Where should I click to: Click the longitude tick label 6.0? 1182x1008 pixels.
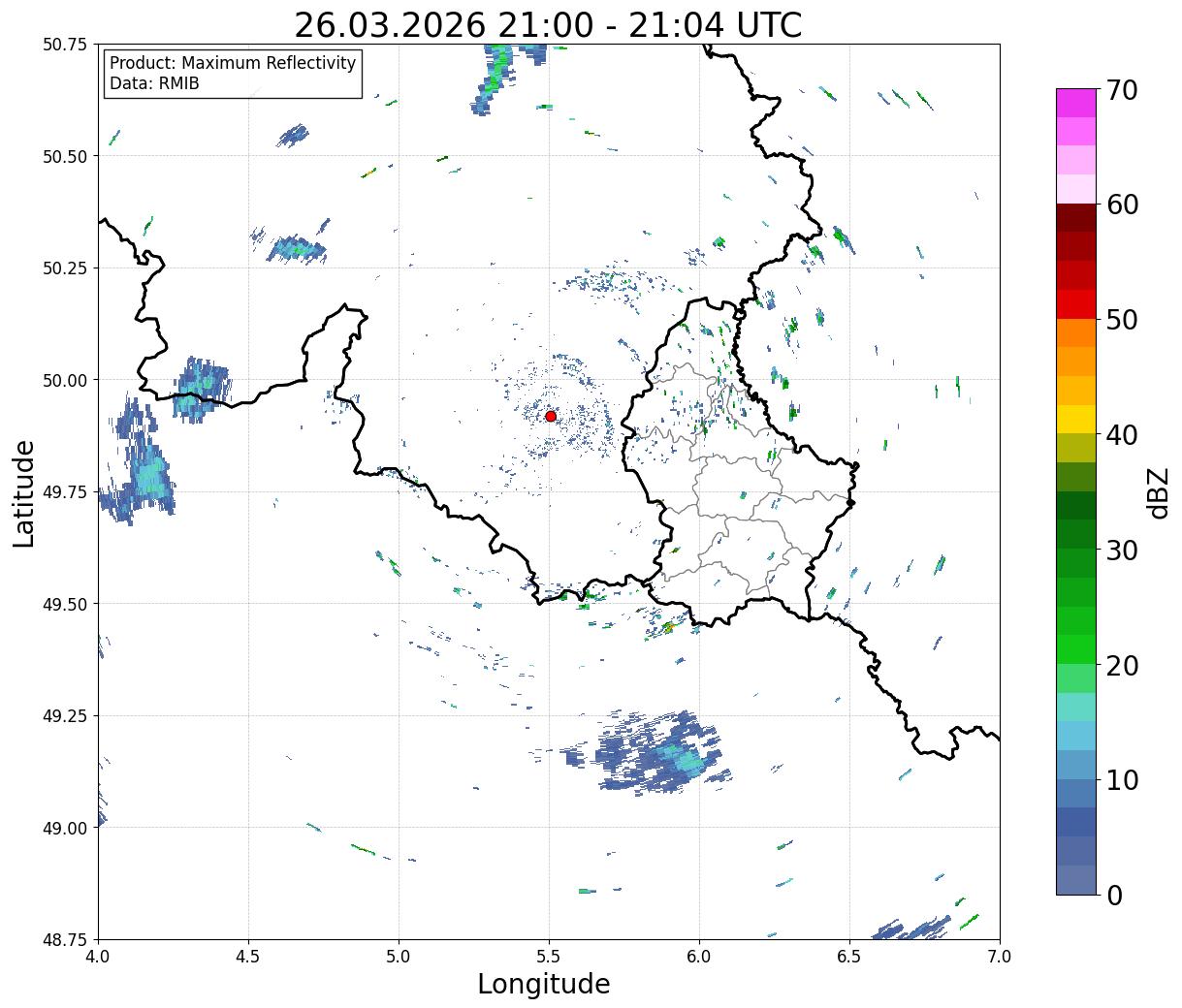pyautogui.click(x=699, y=957)
